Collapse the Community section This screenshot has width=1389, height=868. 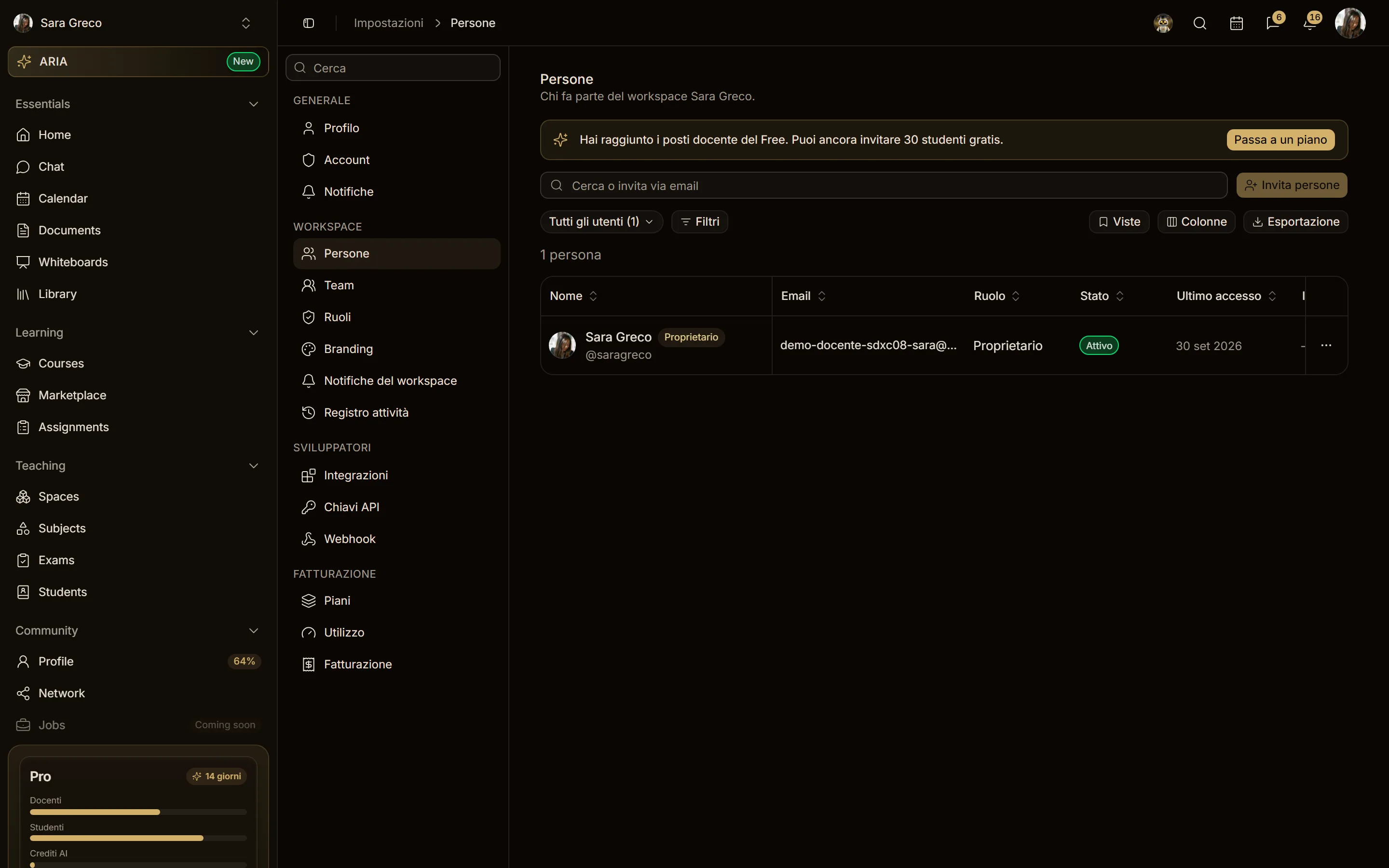(x=253, y=631)
